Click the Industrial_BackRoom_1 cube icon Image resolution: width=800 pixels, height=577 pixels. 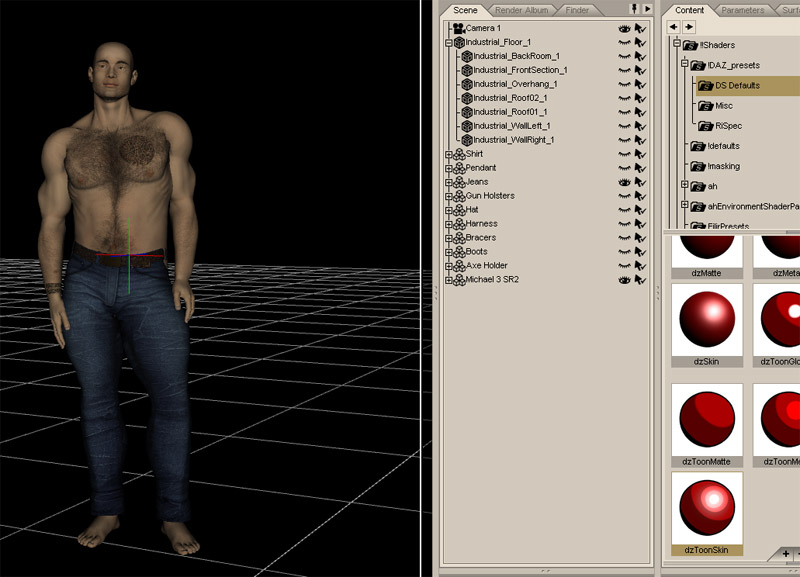pos(467,56)
